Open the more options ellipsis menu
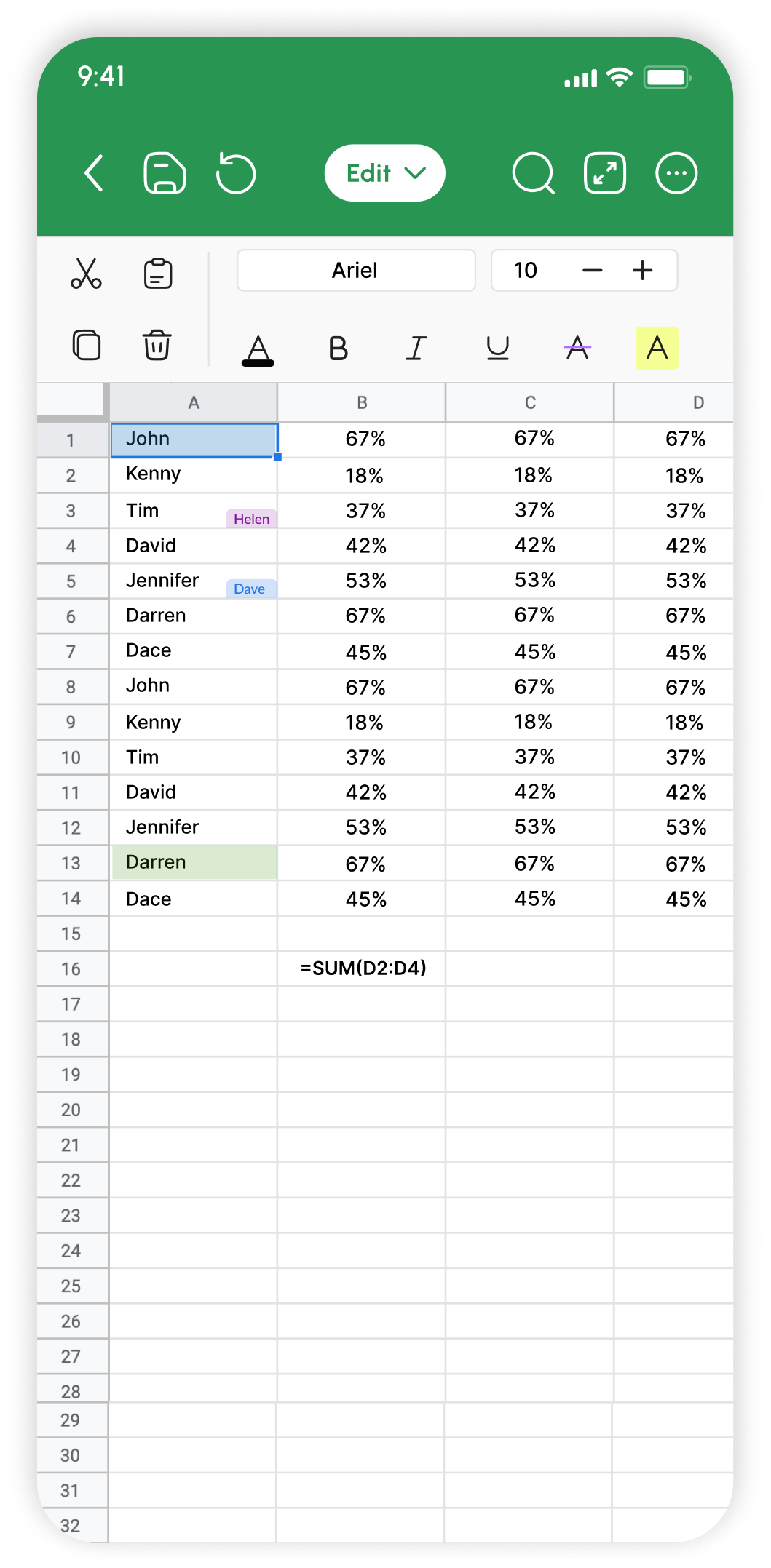Image resolution: width=771 pixels, height=1568 pixels. (676, 173)
